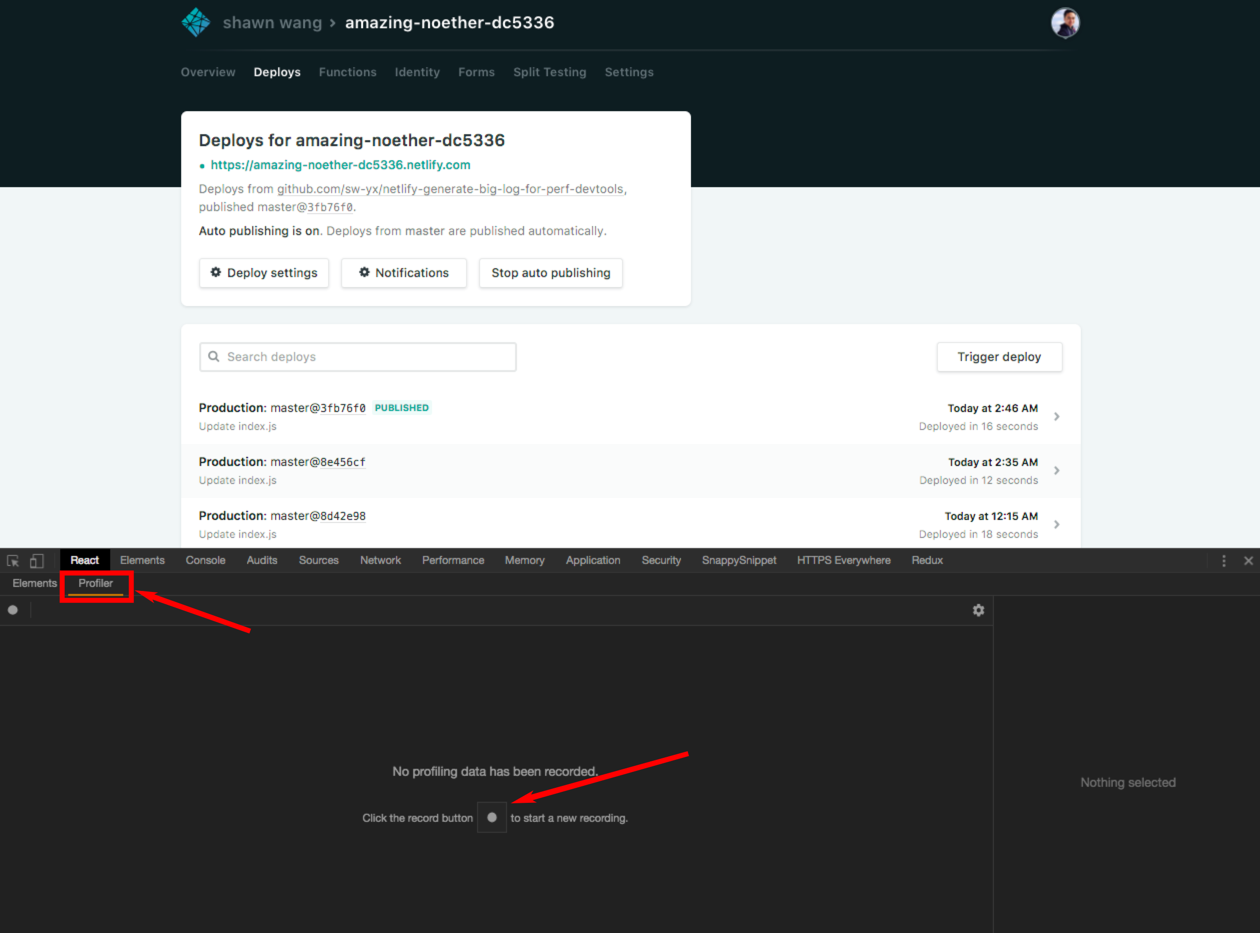Viewport: 1260px width, 933px height.
Task: Open the user avatar picture
Action: (x=1065, y=22)
